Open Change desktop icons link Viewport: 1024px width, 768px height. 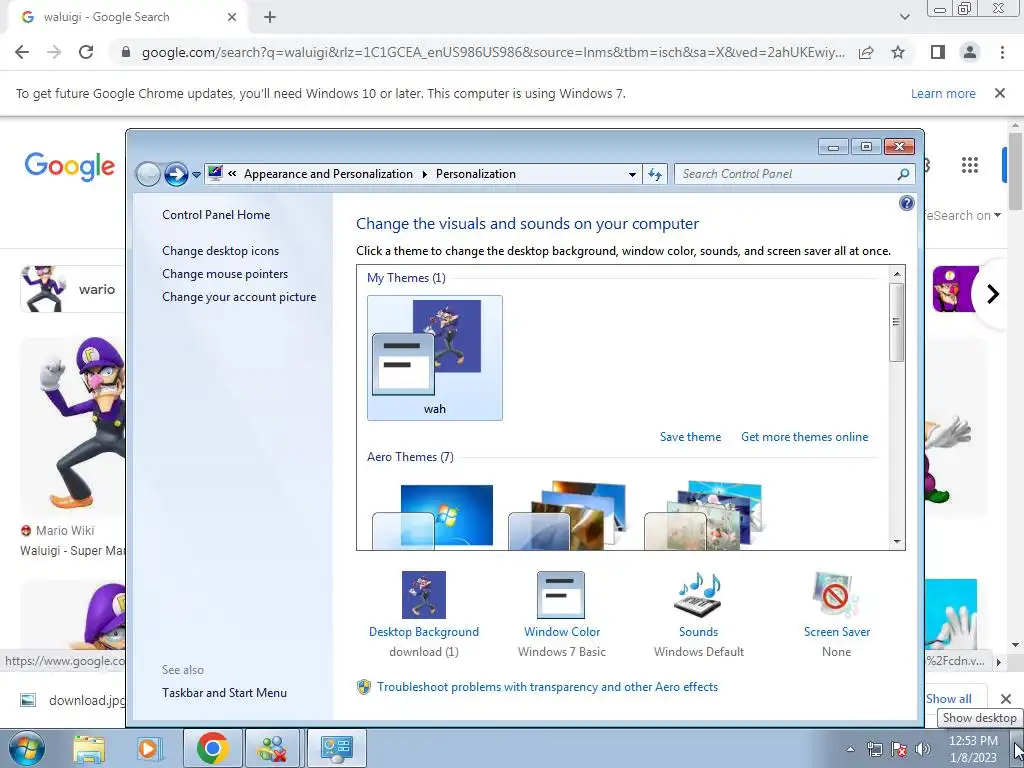[221, 251]
